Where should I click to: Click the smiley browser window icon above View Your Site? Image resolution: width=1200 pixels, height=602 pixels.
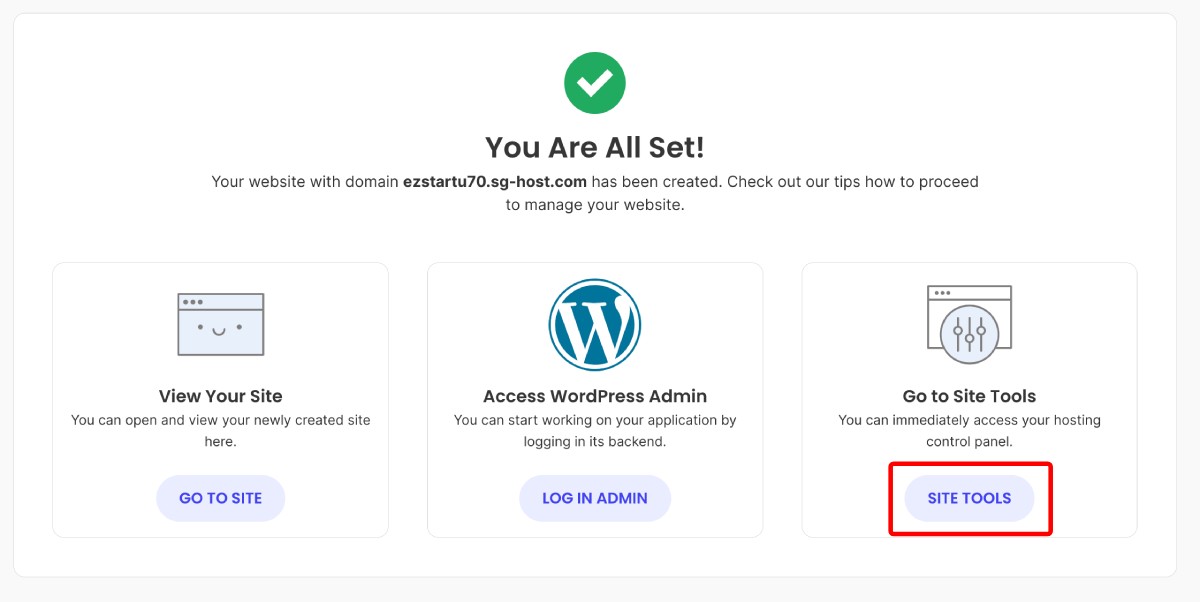tap(220, 323)
